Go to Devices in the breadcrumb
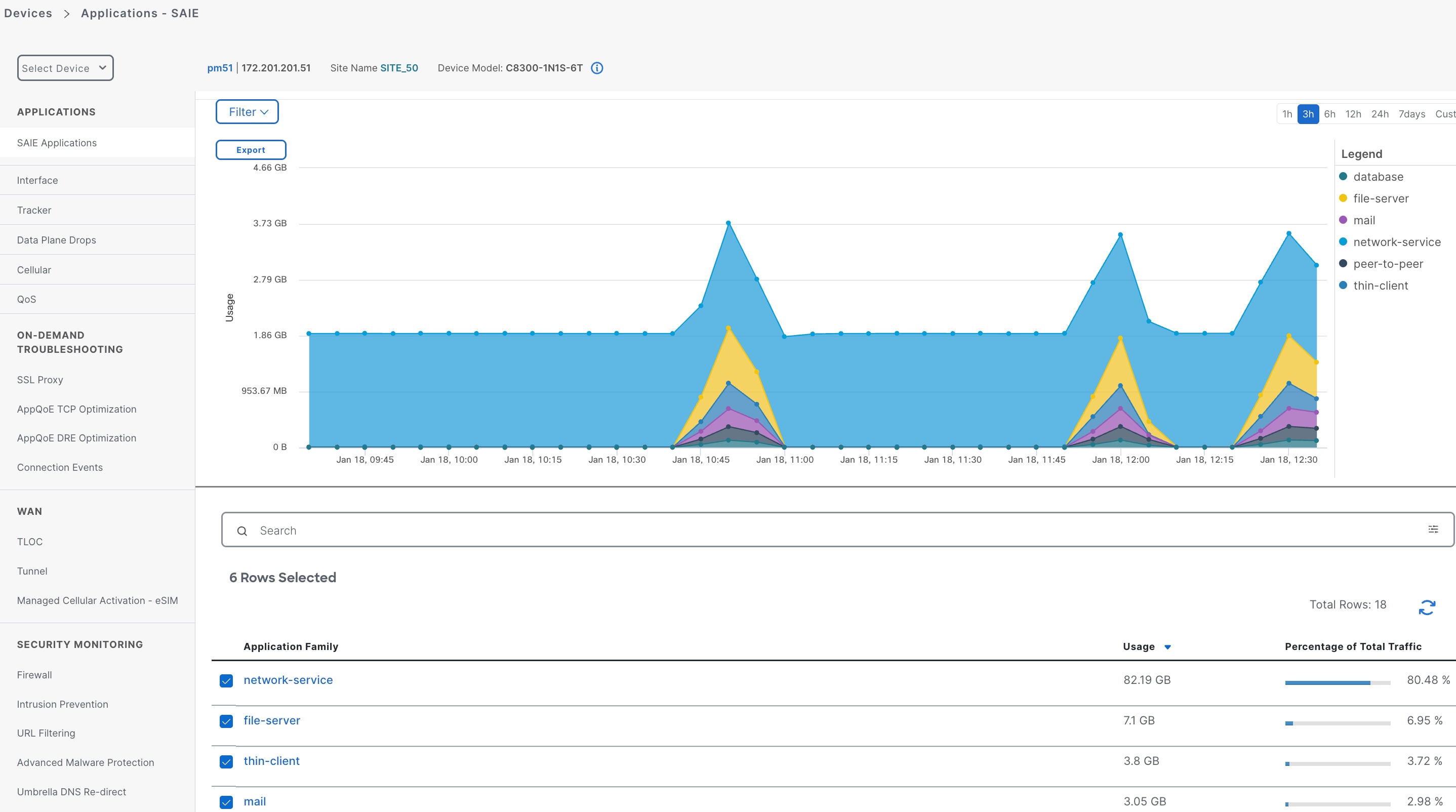 pos(28,13)
